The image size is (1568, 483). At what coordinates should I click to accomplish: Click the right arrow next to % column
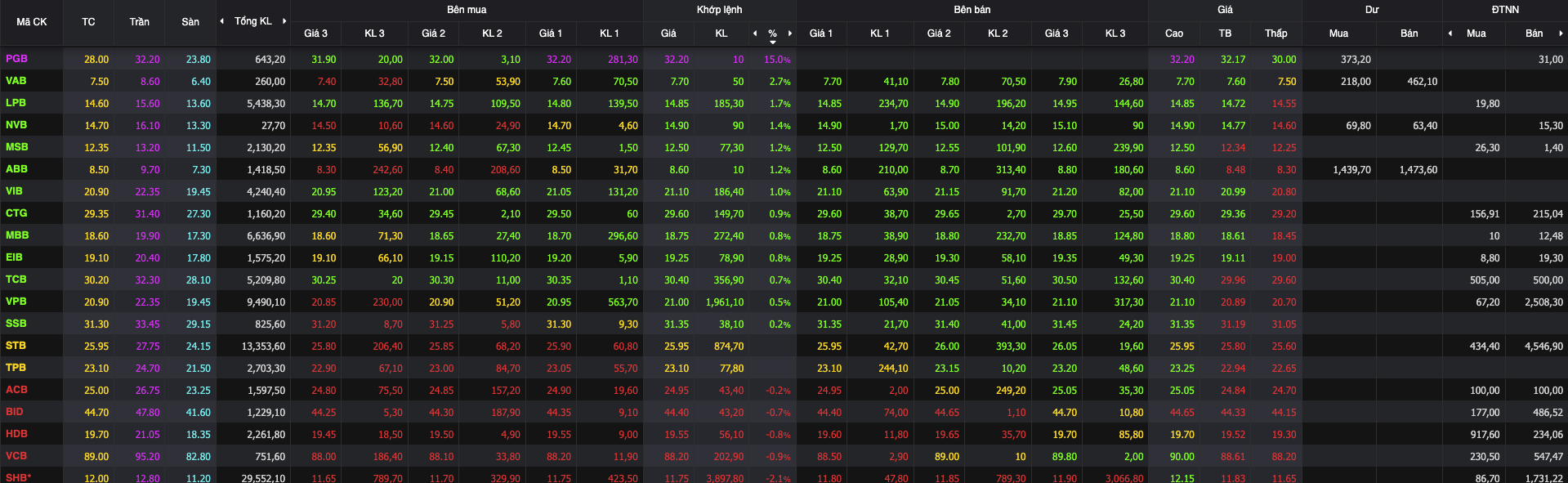pos(790,34)
